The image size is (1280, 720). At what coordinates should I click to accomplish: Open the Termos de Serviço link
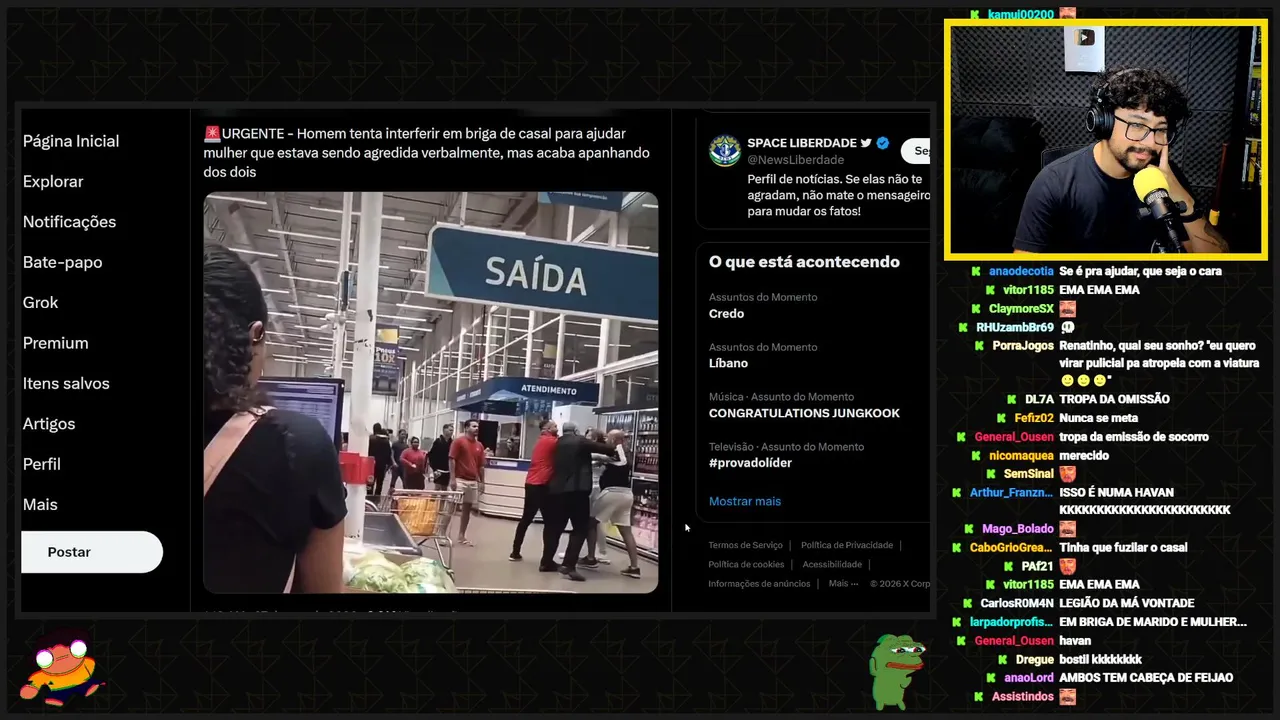[745, 545]
